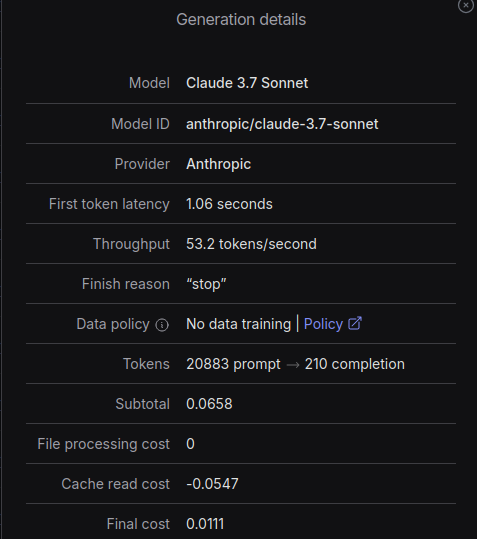477x539 pixels.
Task: Click the Subtotal value 0.0658
Action: [209, 404]
